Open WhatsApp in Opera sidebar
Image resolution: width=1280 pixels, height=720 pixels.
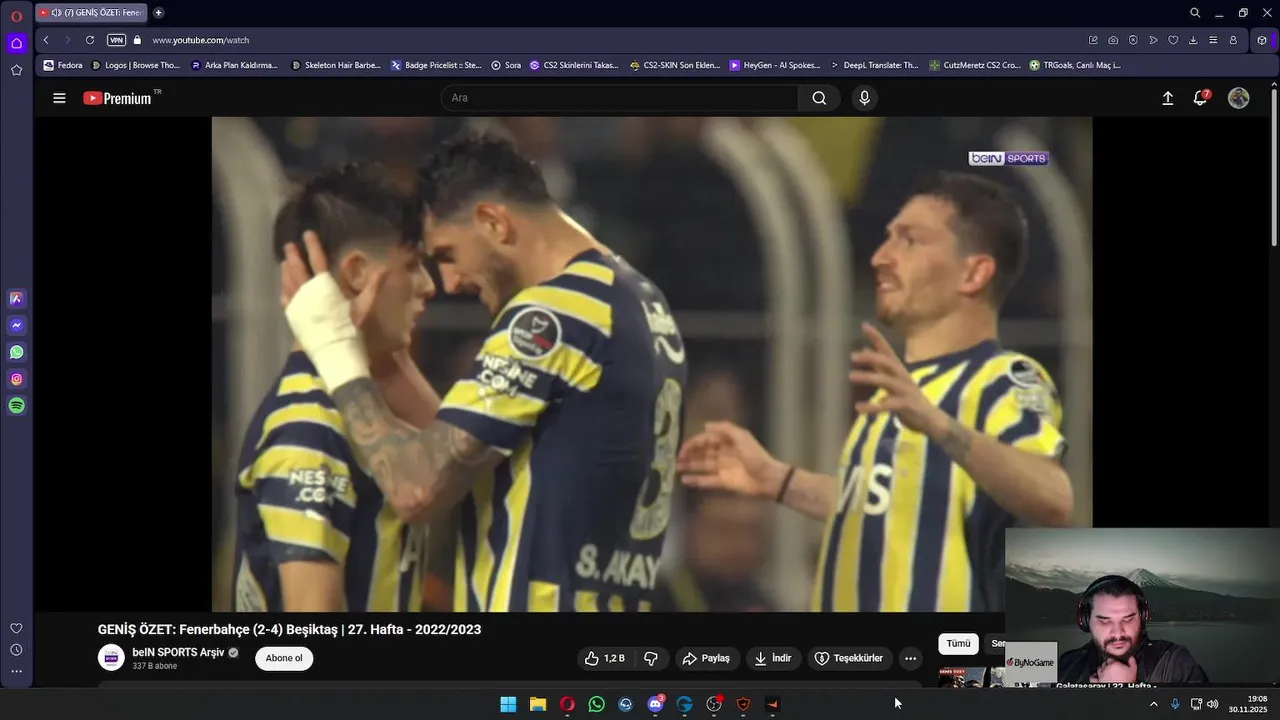16,352
